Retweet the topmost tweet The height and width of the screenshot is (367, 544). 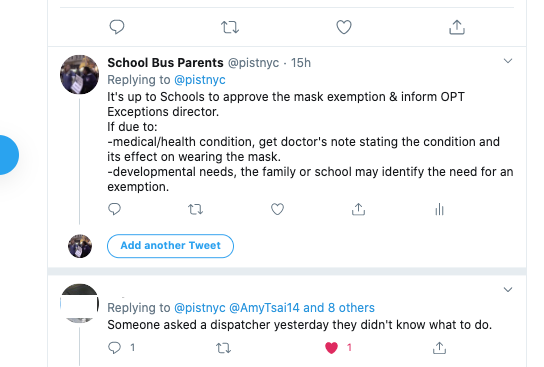230,27
